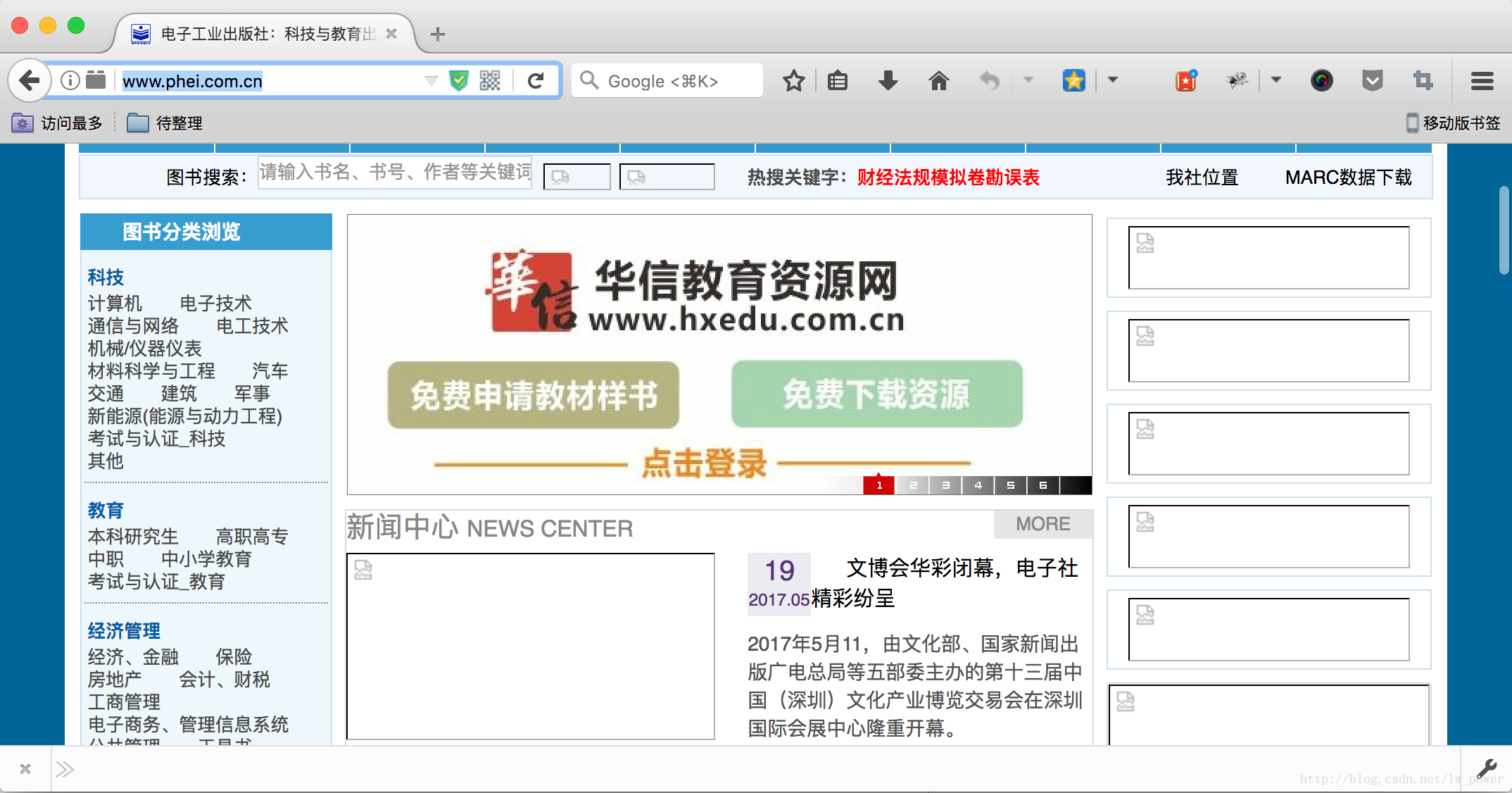Select banner slide number 6
1512x793 pixels.
point(1043,485)
